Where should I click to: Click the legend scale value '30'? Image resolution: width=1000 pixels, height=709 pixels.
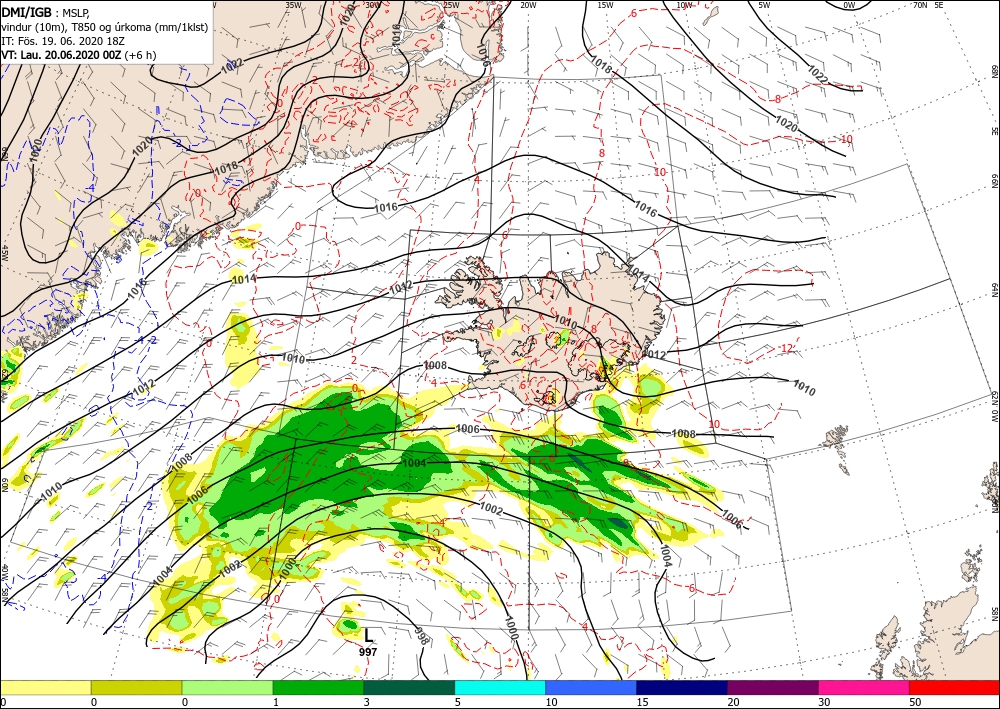coord(823,702)
